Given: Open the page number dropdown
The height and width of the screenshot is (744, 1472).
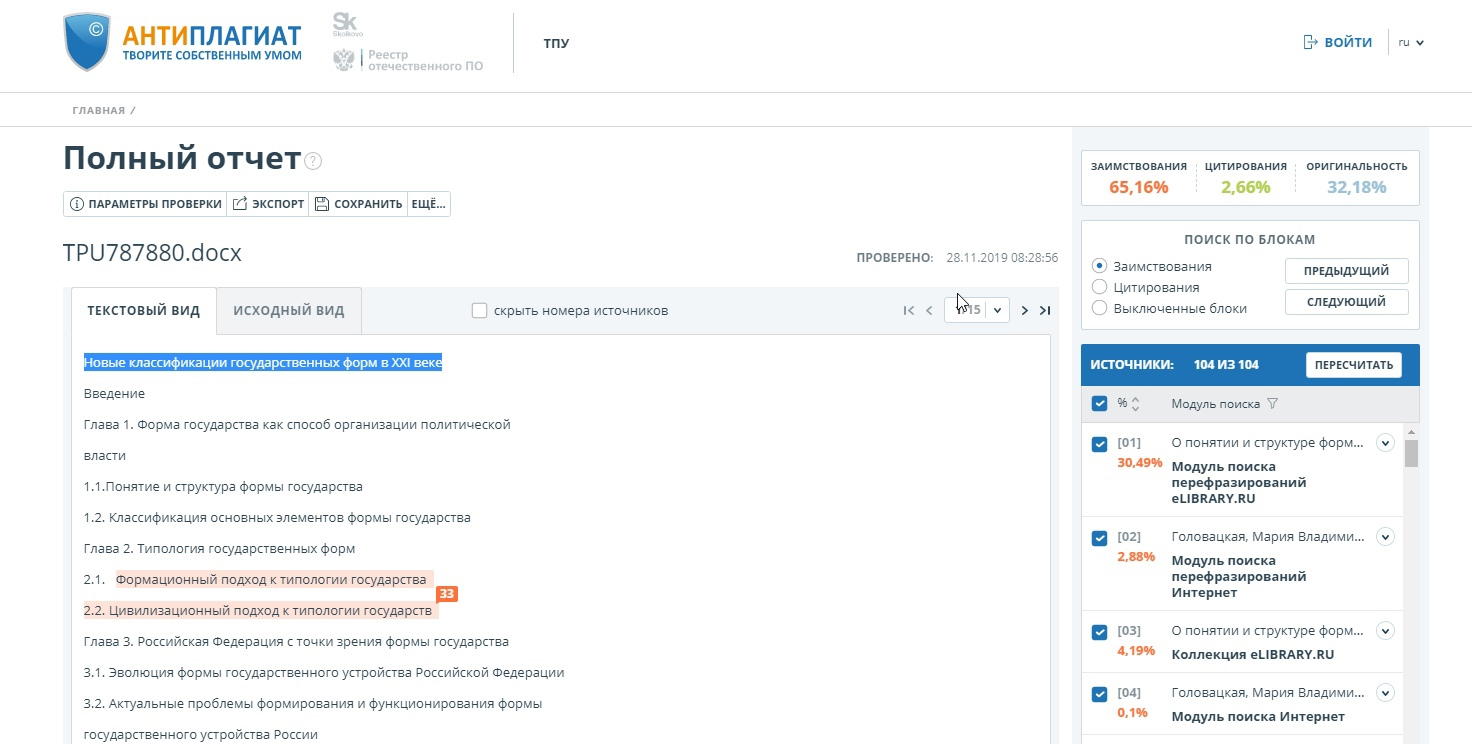Looking at the screenshot, I should 997,311.
